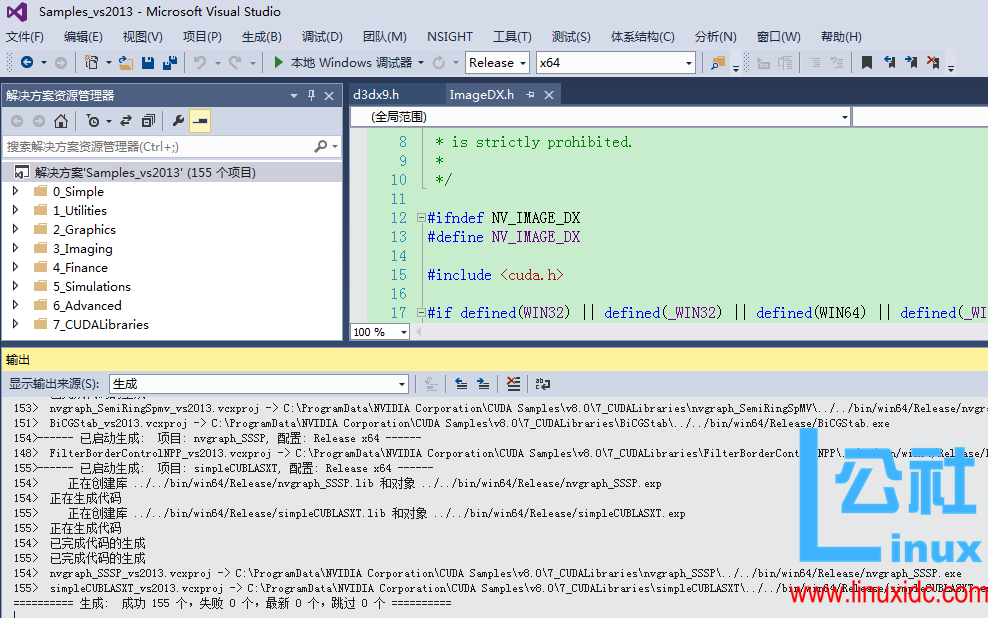
Task: Click the pending changes filter clock icon
Action: (x=93, y=121)
